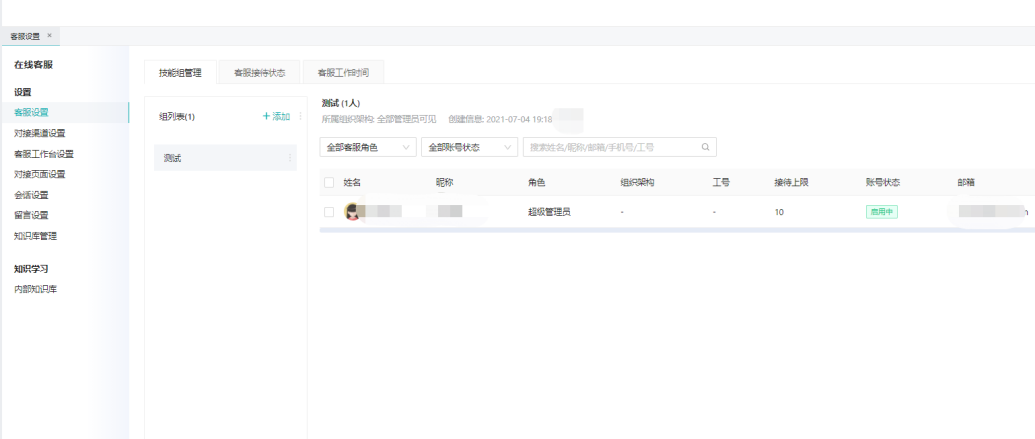
Task: Select the 测试 group in list
Action: tap(225, 158)
